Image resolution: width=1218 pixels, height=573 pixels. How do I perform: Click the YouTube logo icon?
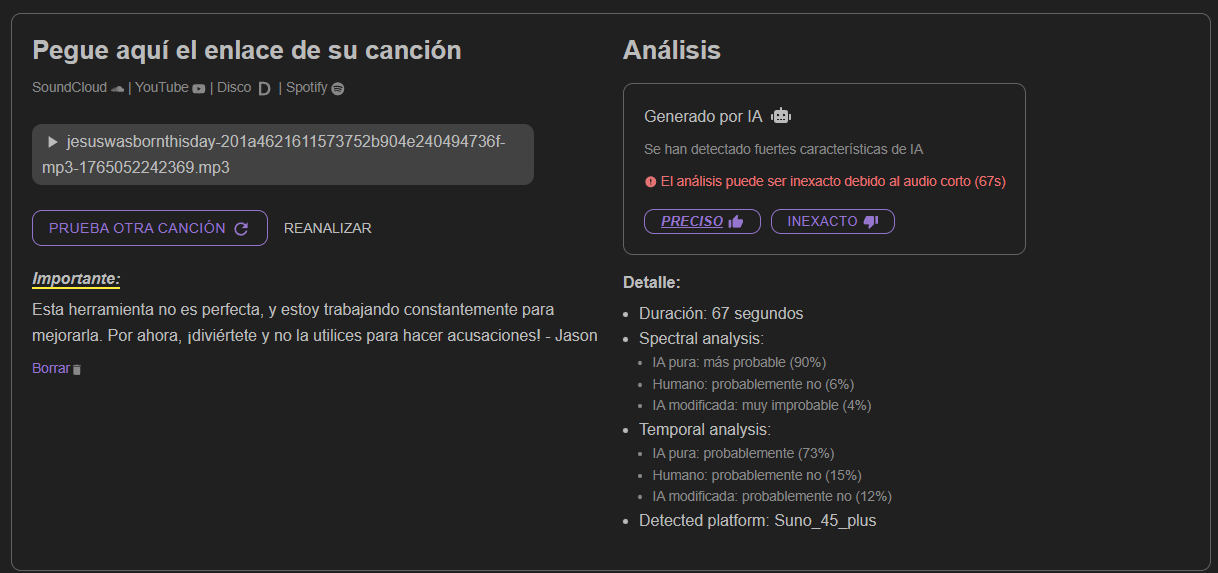tap(199, 88)
